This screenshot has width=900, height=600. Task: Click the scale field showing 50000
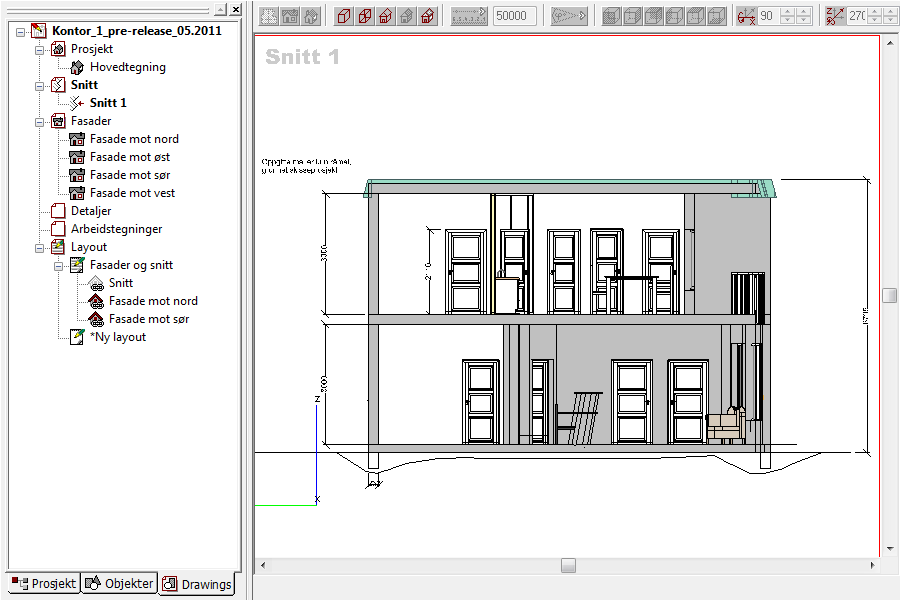515,16
